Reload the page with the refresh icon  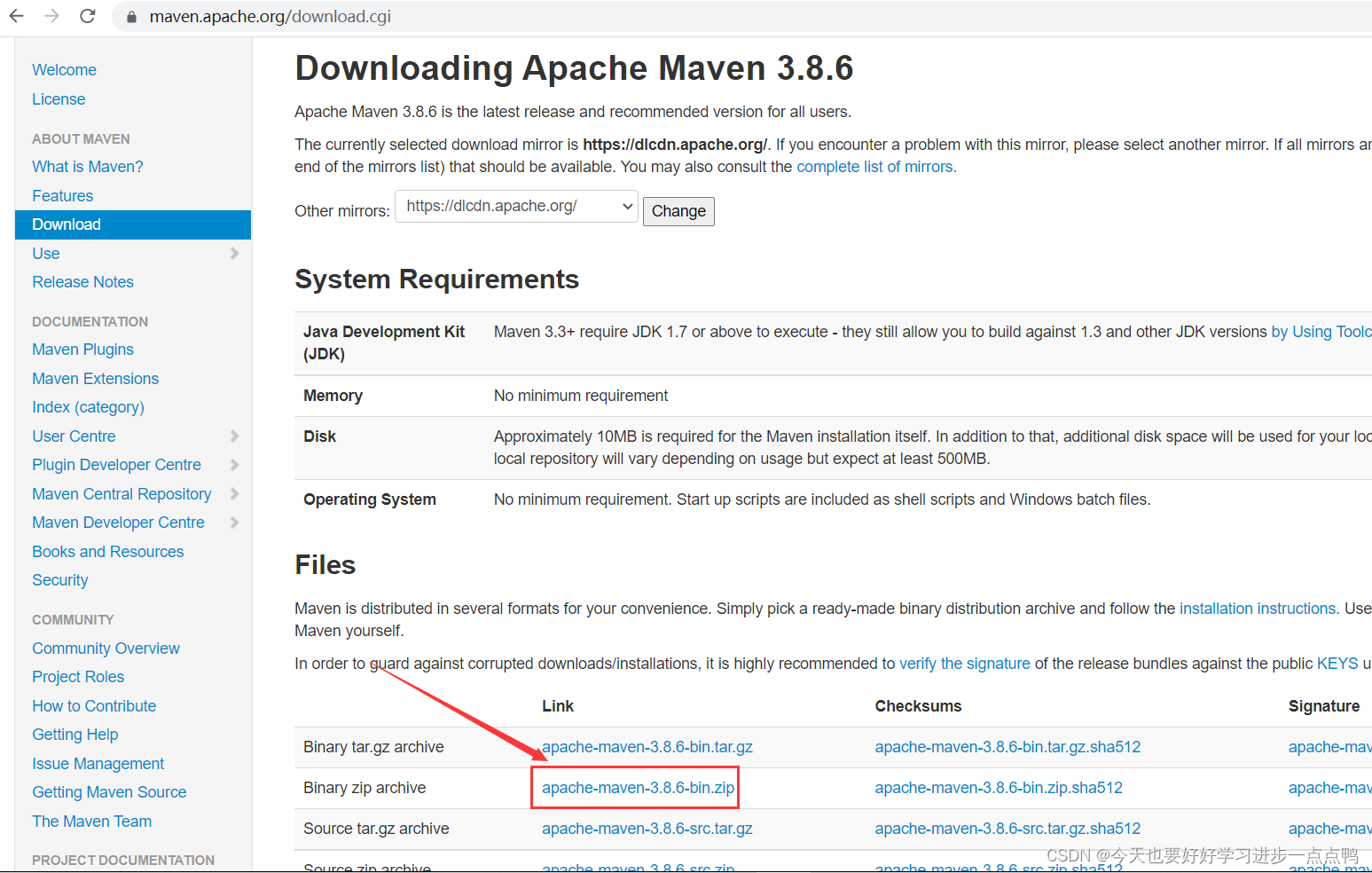(87, 16)
